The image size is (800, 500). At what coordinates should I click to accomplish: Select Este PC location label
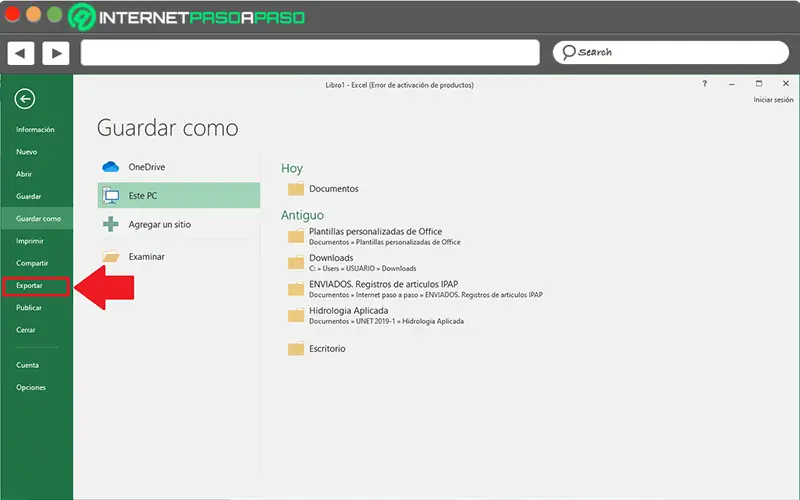point(143,195)
